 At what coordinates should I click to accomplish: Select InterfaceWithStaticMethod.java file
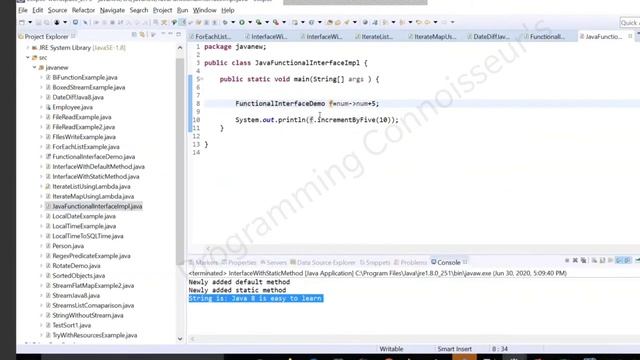point(96,176)
